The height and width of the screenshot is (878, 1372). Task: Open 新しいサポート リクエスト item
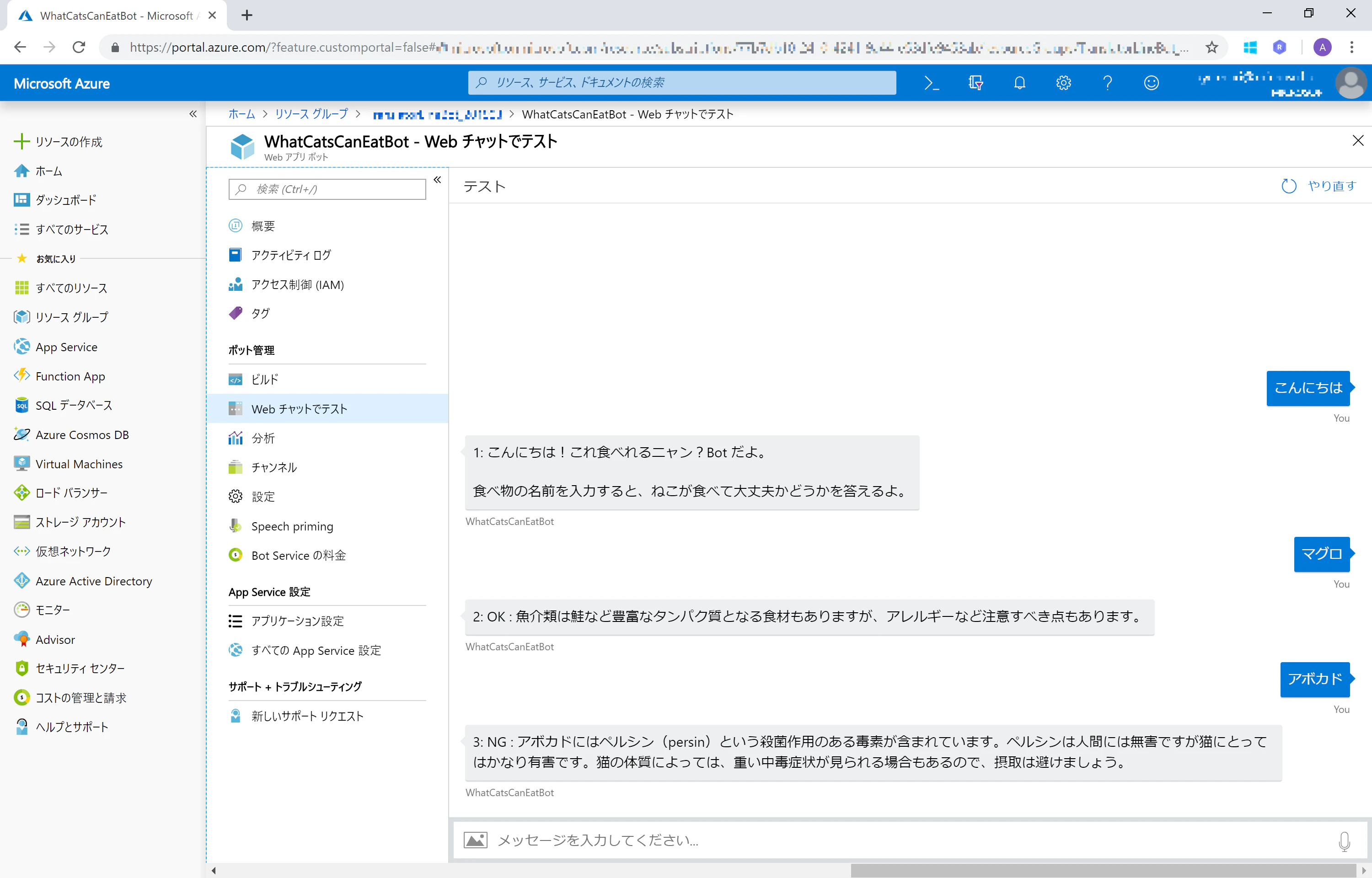[327, 716]
